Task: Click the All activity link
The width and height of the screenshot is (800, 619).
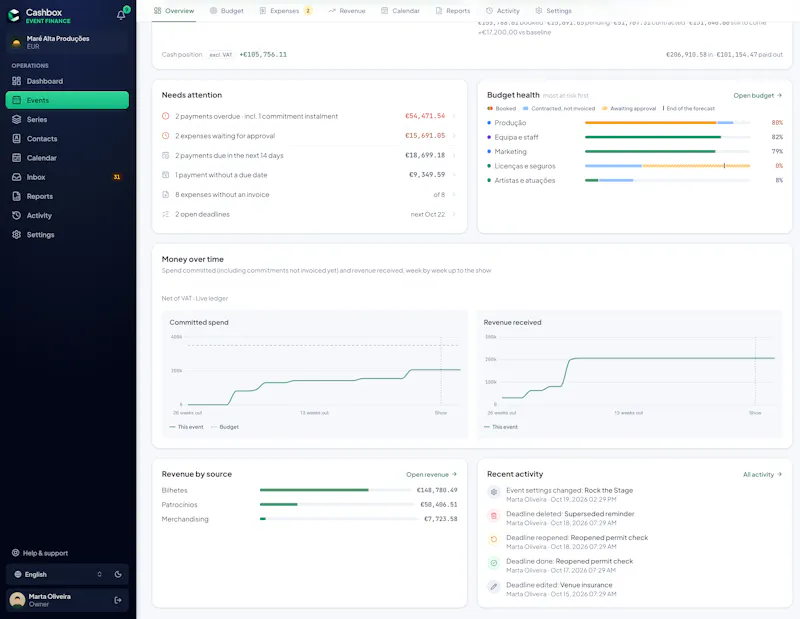Action: pos(762,475)
